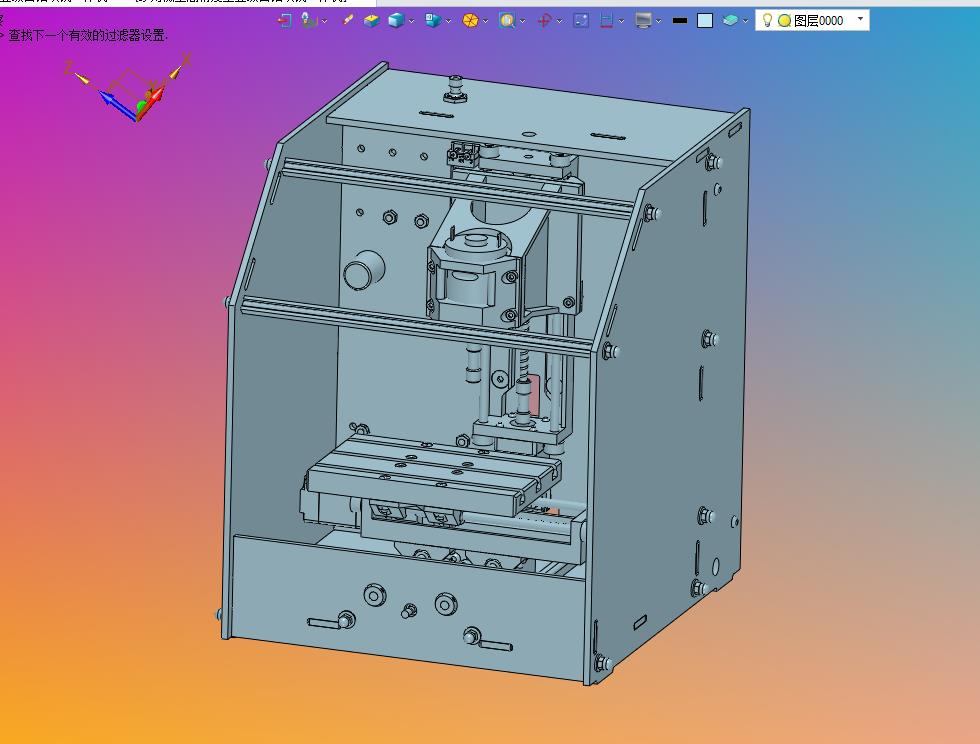This screenshot has height=744, width=980.
Task: Click the yellow-top box view icon
Action: click(372, 21)
